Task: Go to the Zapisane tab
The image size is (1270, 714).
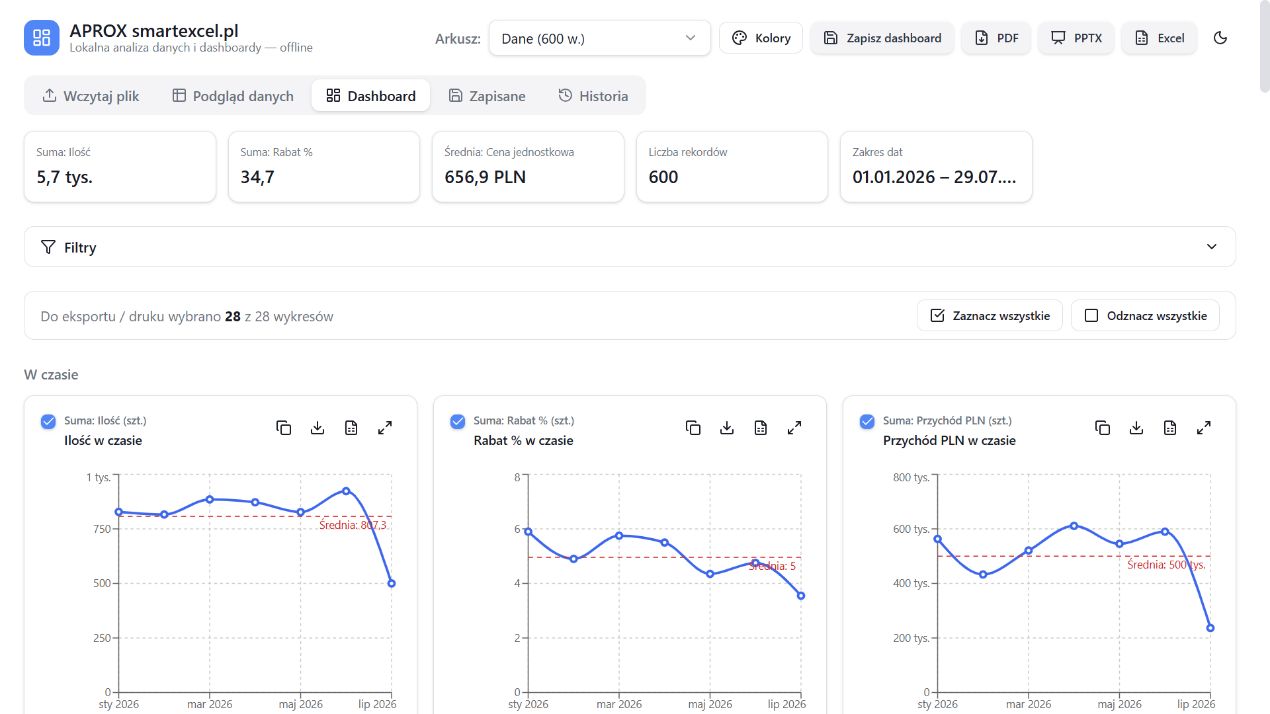Action: [x=487, y=96]
